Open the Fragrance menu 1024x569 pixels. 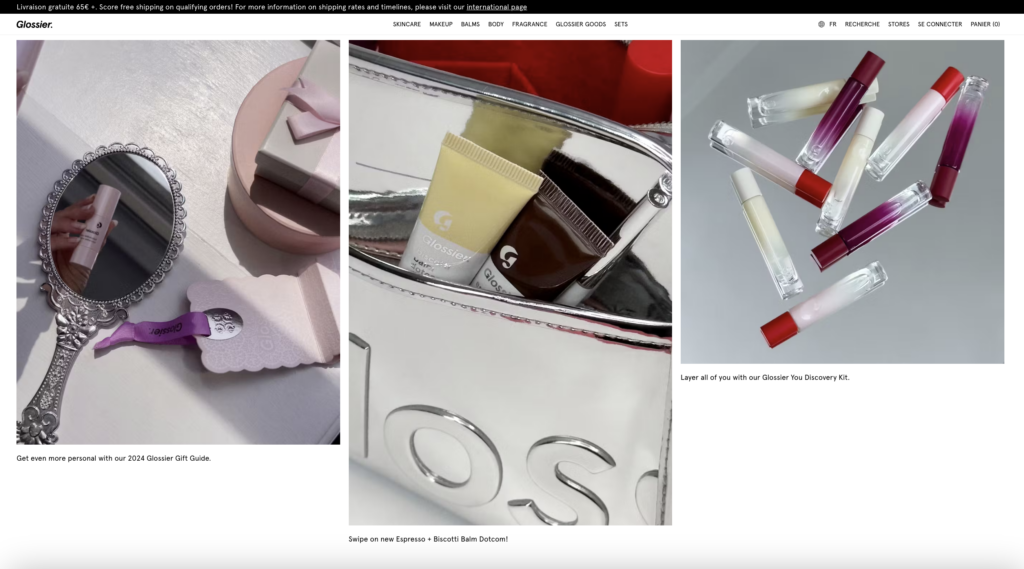click(530, 24)
